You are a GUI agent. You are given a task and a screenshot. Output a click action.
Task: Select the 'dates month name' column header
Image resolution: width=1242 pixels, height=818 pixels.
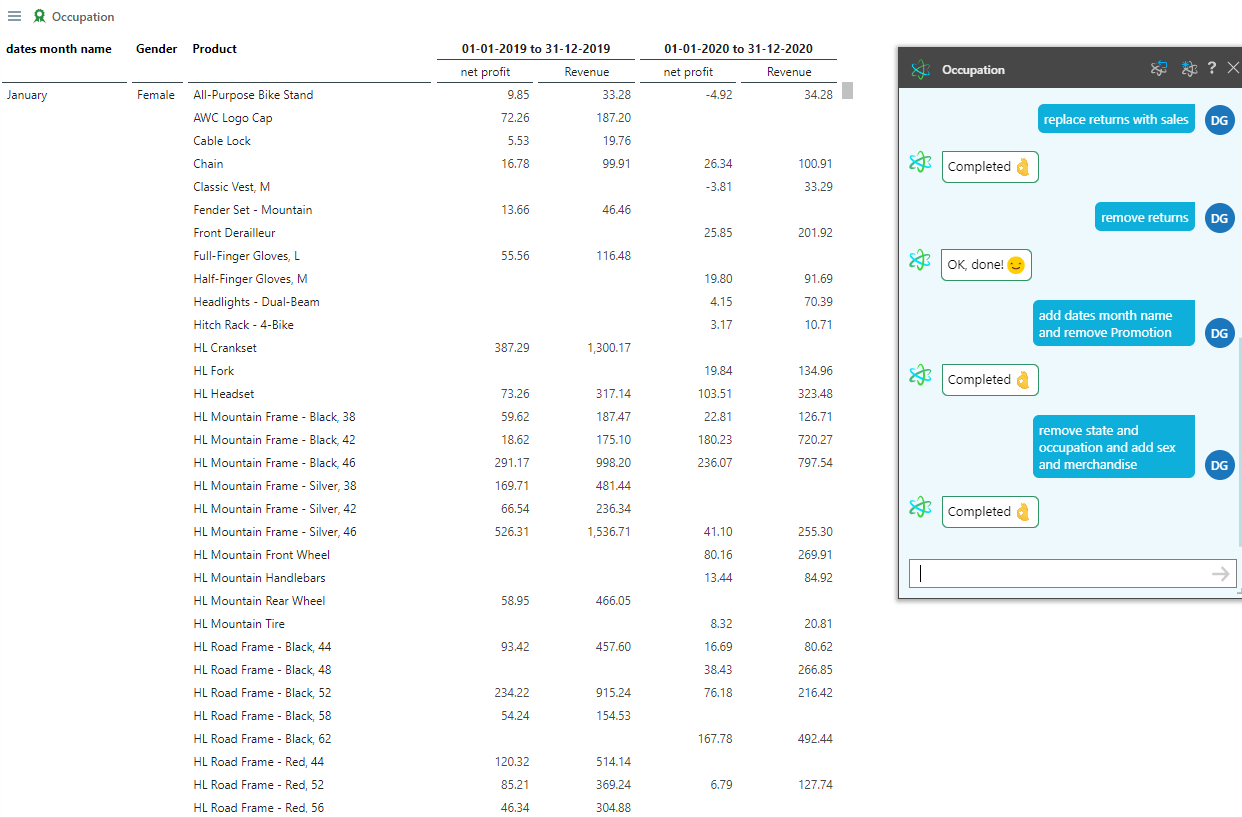(59, 48)
